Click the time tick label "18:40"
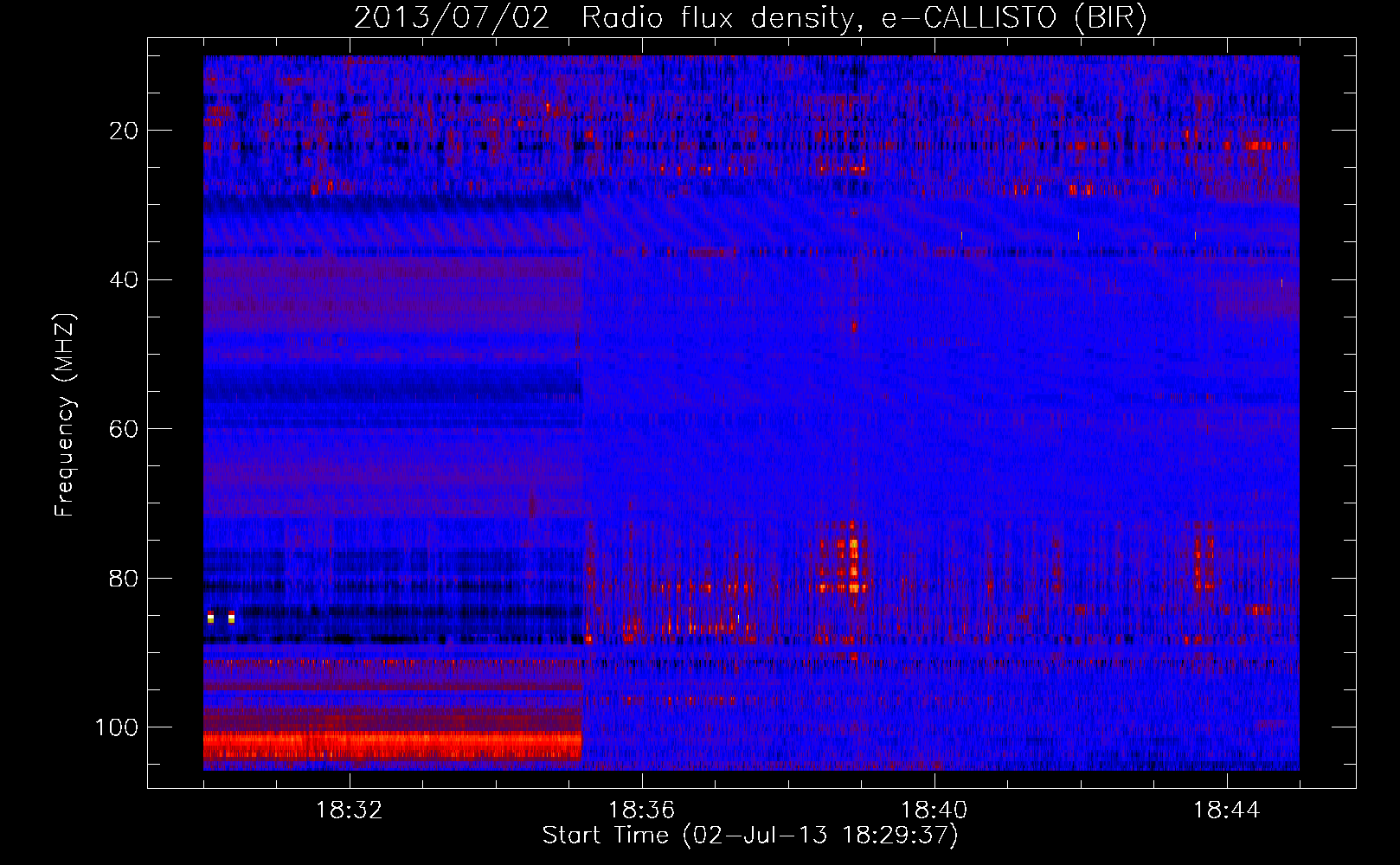This screenshot has height=865, width=1400. (x=934, y=811)
